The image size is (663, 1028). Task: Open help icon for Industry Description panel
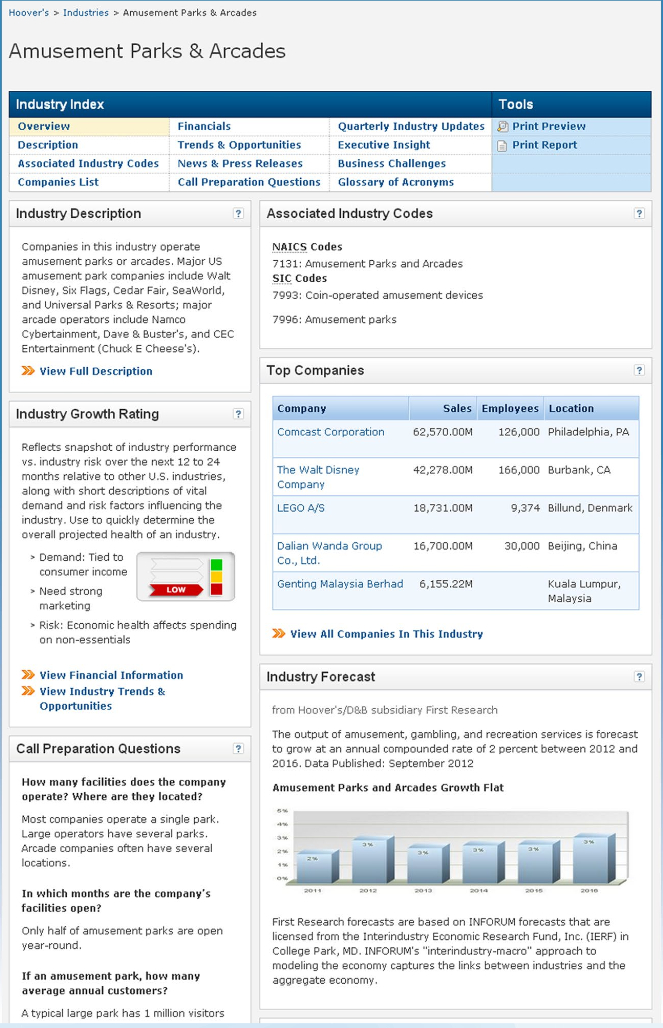click(x=238, y=214)
